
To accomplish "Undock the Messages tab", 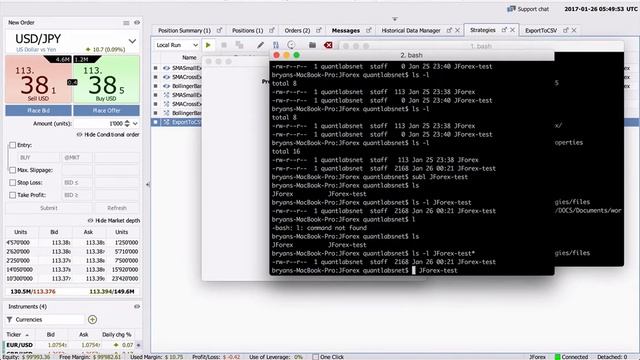I will 369,30.
